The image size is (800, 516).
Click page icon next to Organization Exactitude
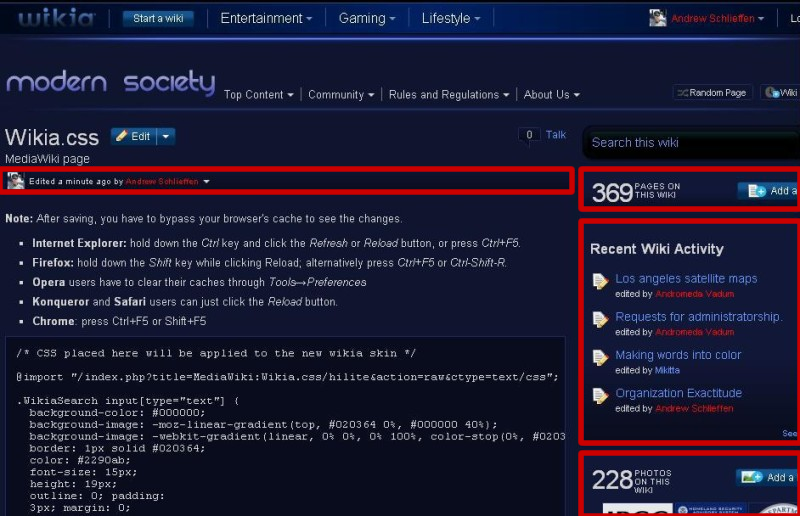(600, 396)
